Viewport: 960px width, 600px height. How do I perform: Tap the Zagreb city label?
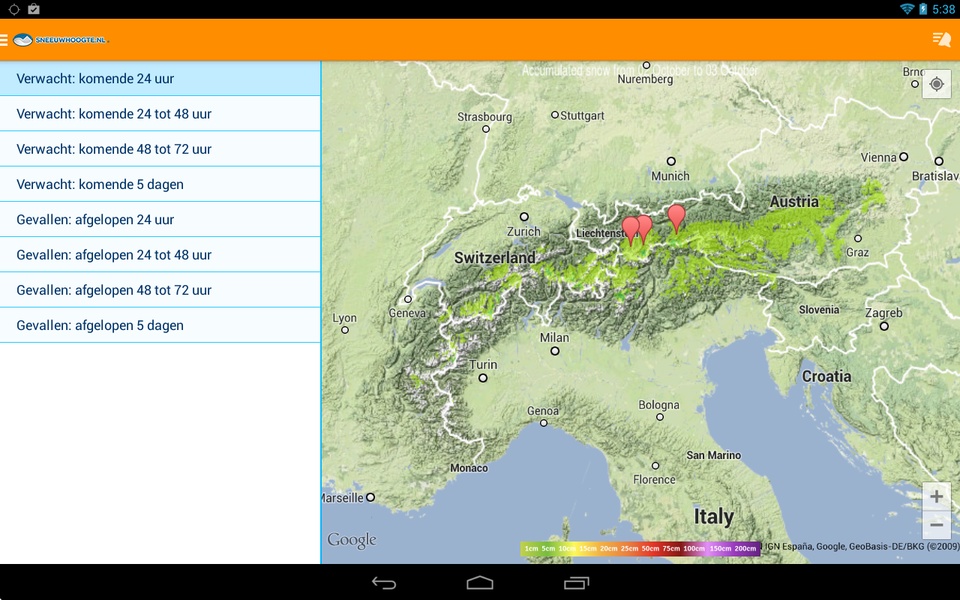coord(883,313)
